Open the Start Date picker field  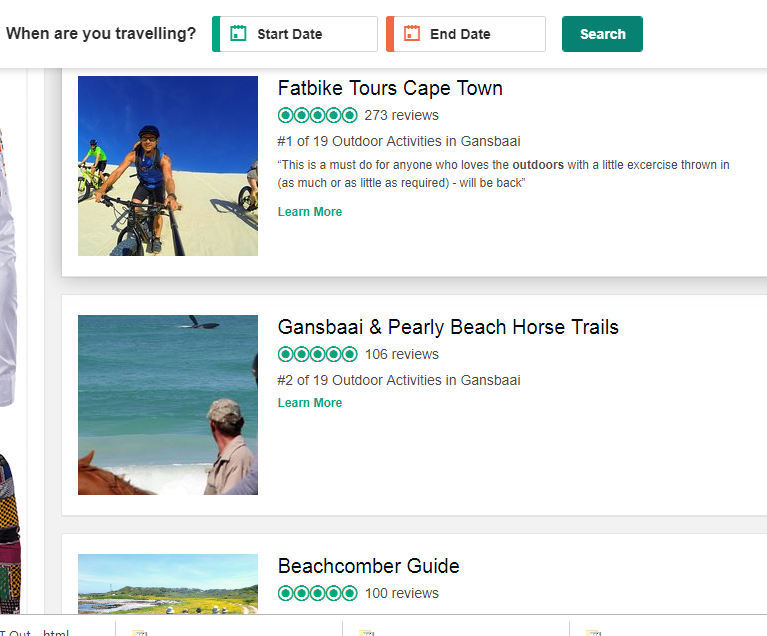(x=300, y=34)
